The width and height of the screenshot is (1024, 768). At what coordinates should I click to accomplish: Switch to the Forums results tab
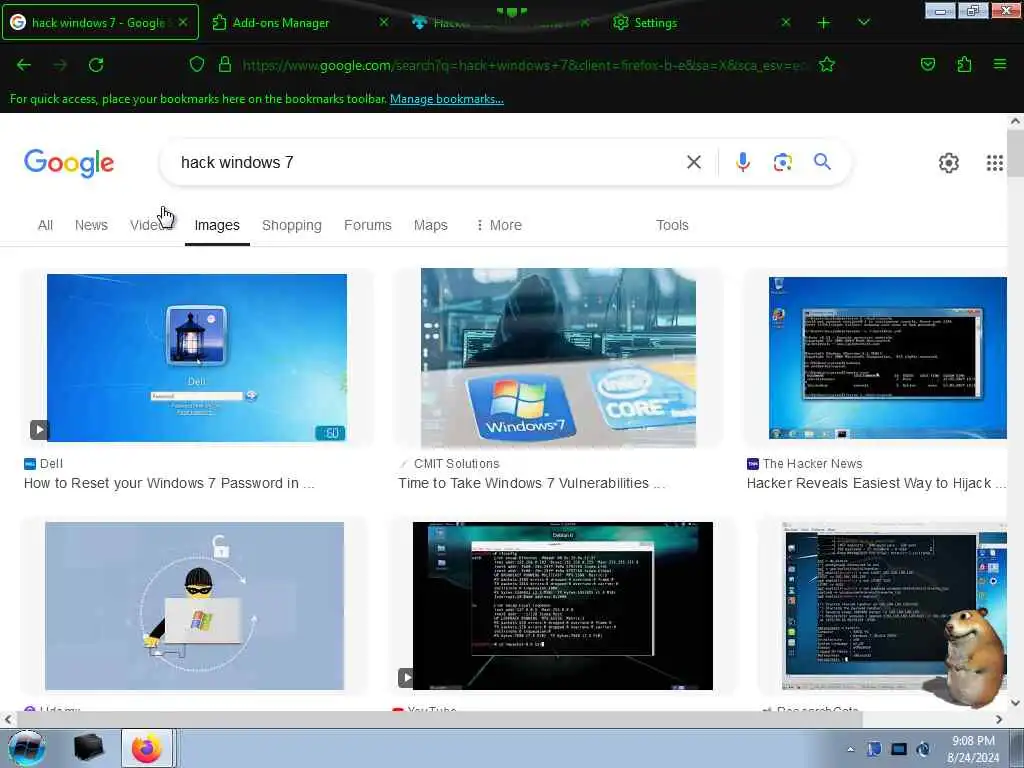368,225
